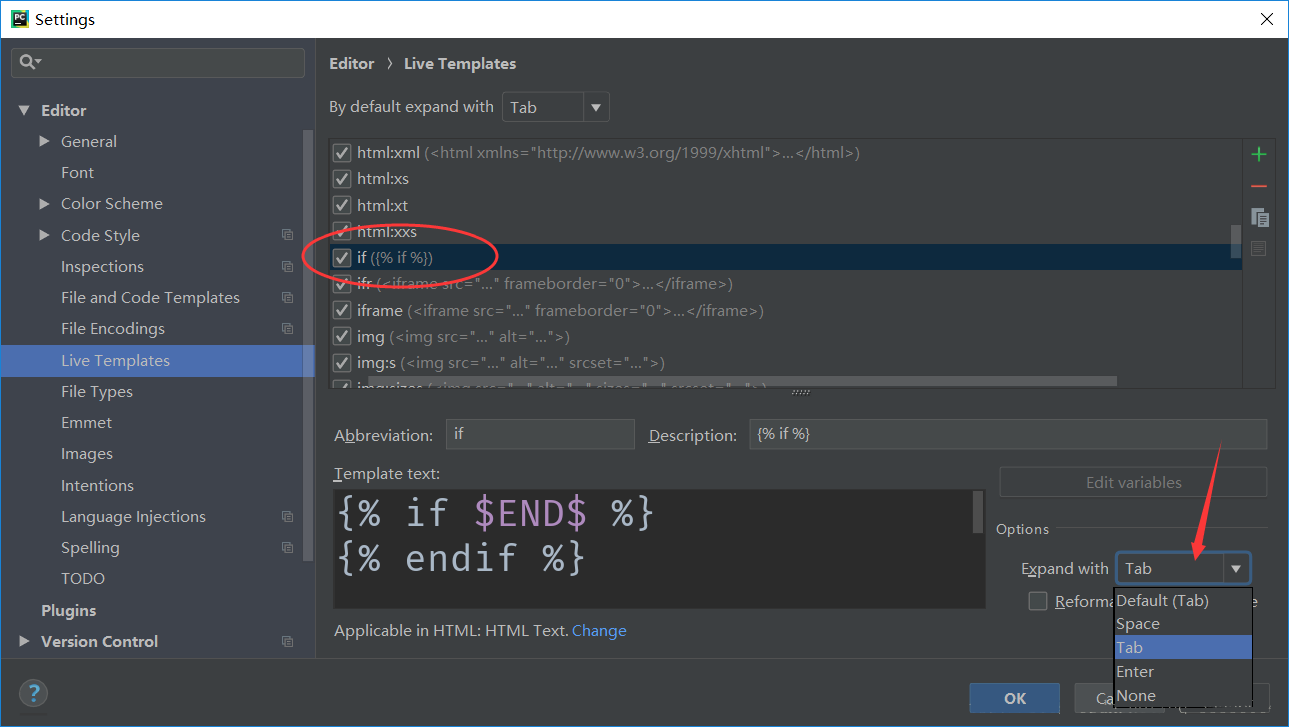Viewport: 1289px width, 727px height.
Task: Enable the Reformat checkbox under Options
Action: tap(1038, 601)
